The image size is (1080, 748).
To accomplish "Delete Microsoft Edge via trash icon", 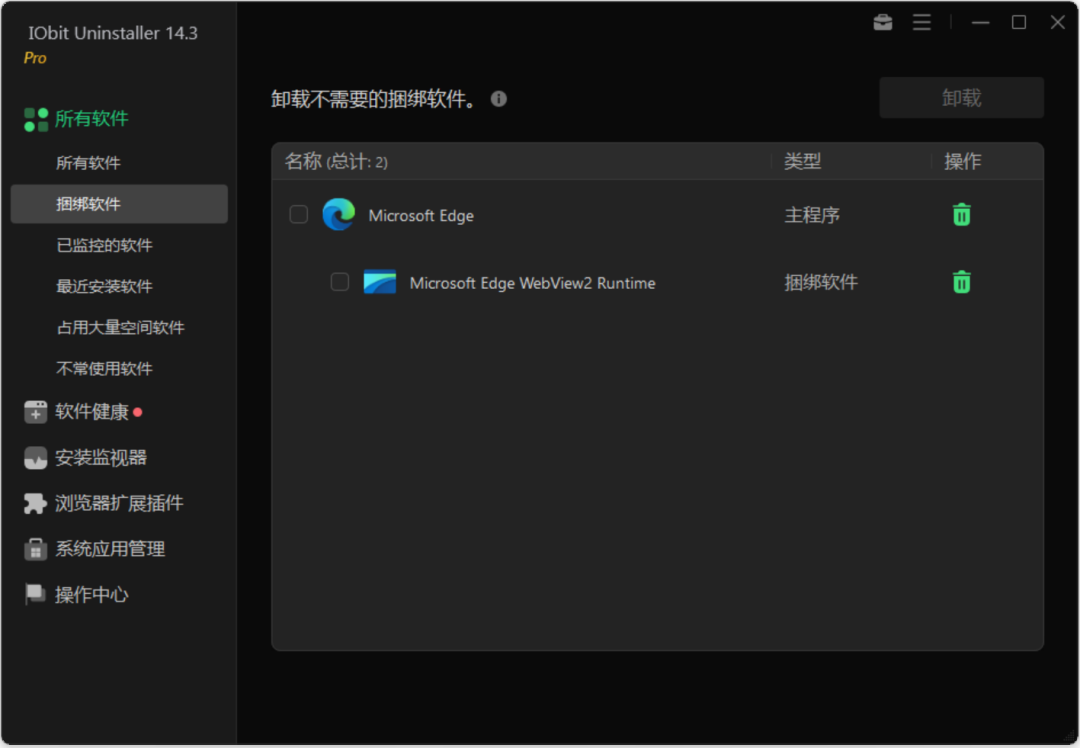I will [x=962, y=215].
